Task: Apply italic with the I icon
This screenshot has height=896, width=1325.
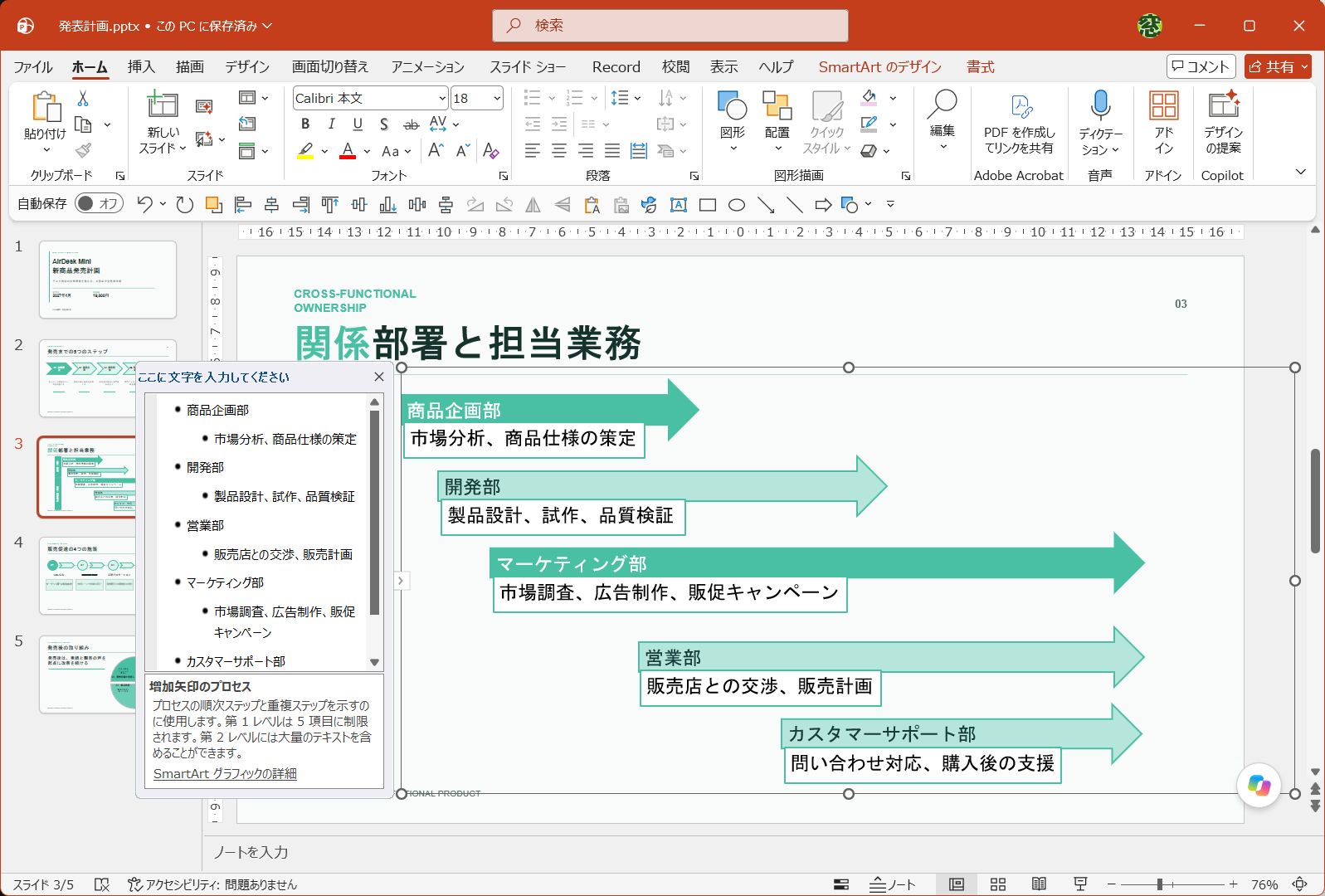Action: click(332, 124)
